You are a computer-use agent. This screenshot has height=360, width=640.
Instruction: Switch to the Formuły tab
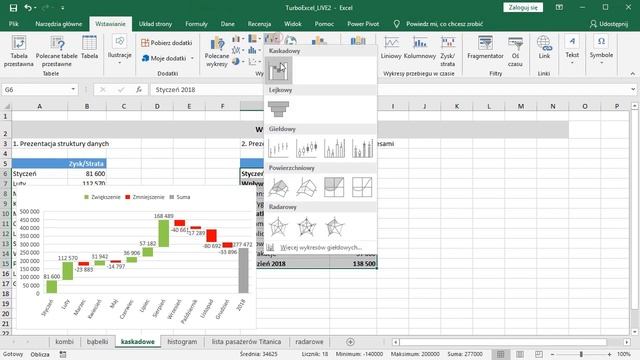[x=196, y=24]
